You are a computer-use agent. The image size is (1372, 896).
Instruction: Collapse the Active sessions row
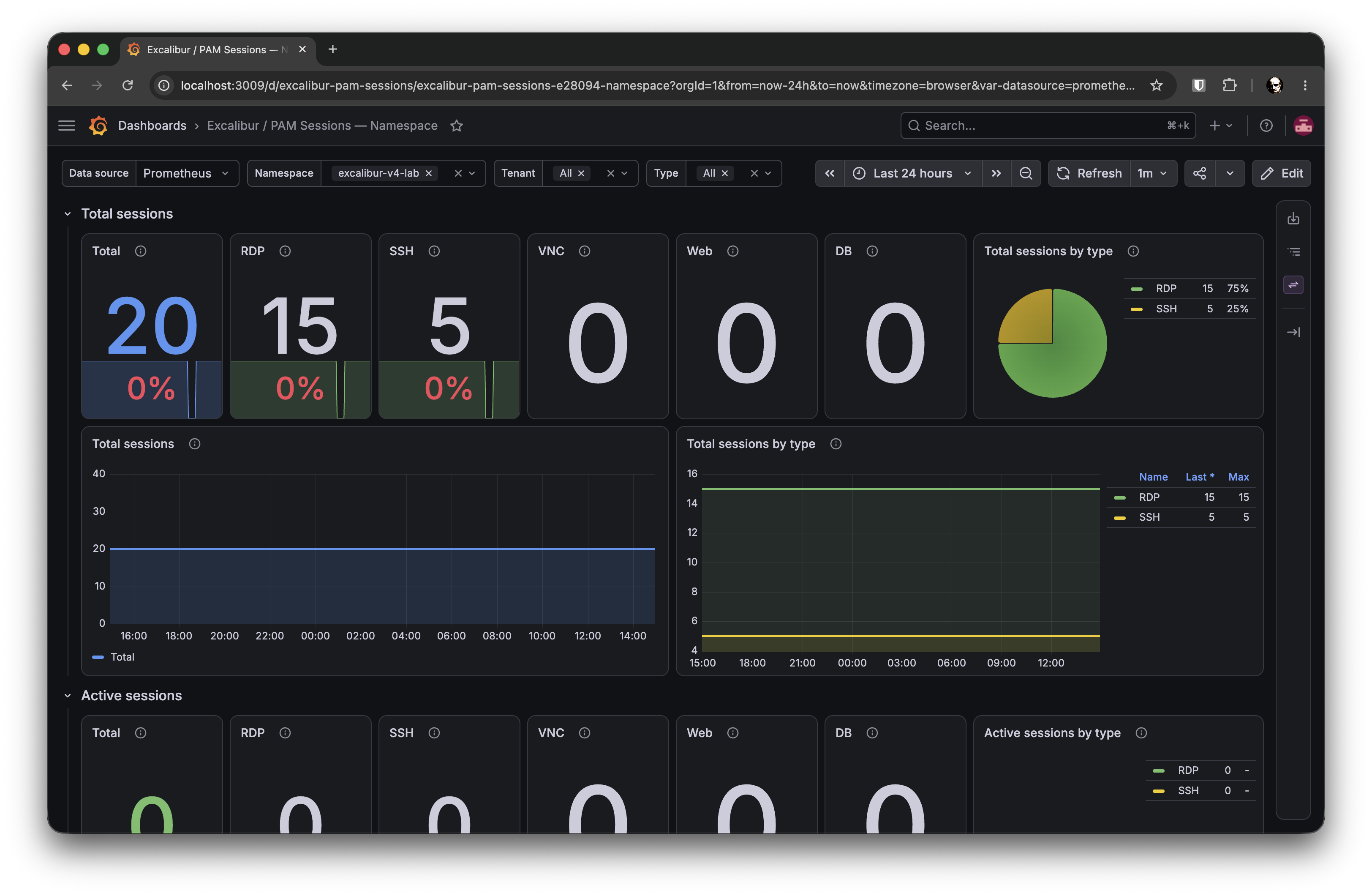click(68, 696)
